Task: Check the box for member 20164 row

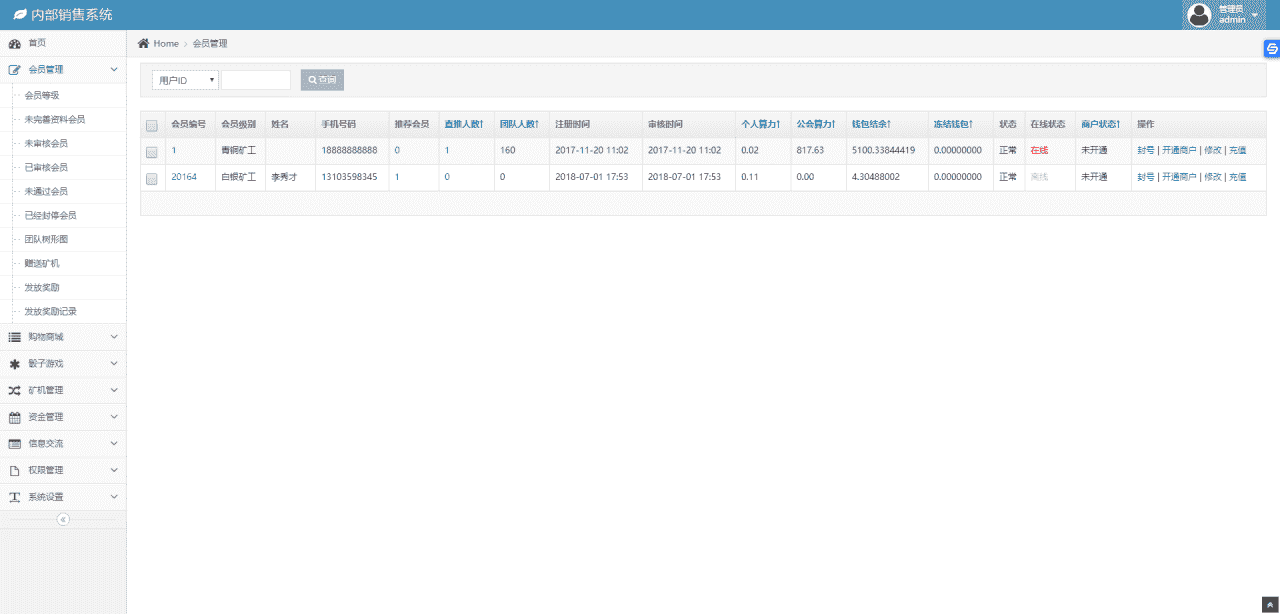Action: (x=152, y=178)
